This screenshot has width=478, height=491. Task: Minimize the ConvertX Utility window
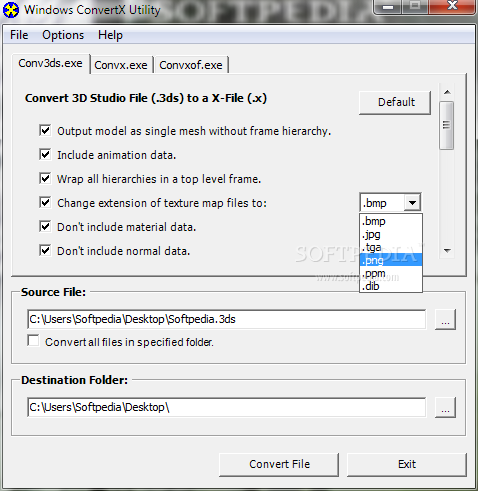(388, 7)
